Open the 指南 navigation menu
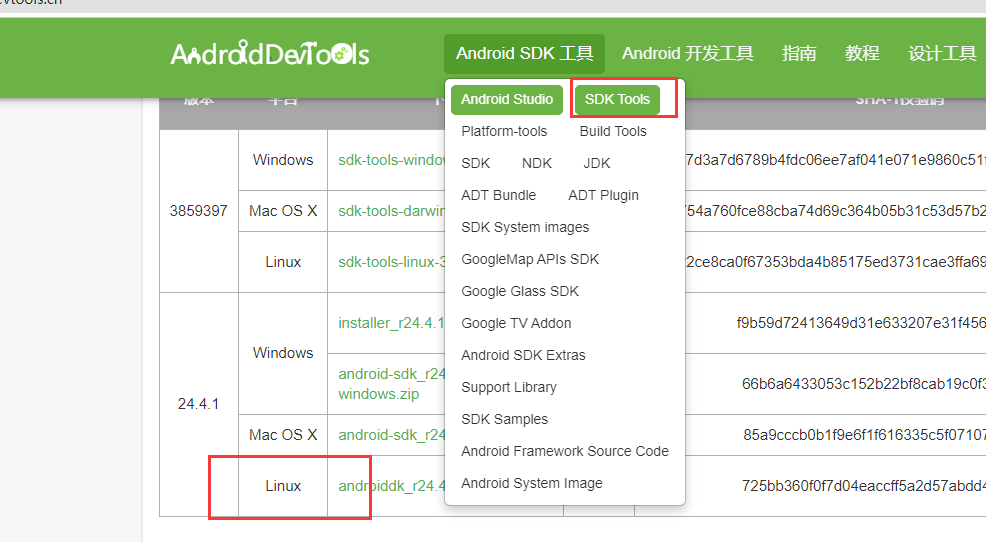986x542 pixels. pos(799,54)
